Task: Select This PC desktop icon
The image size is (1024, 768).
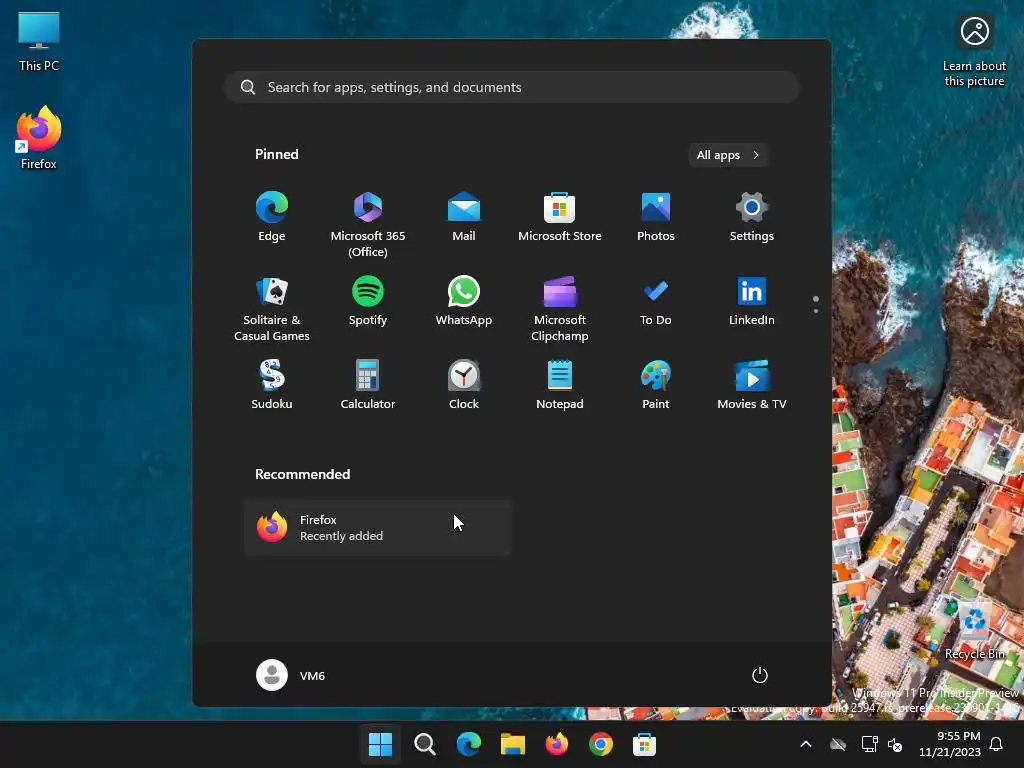Action: [x=39, y=41]
